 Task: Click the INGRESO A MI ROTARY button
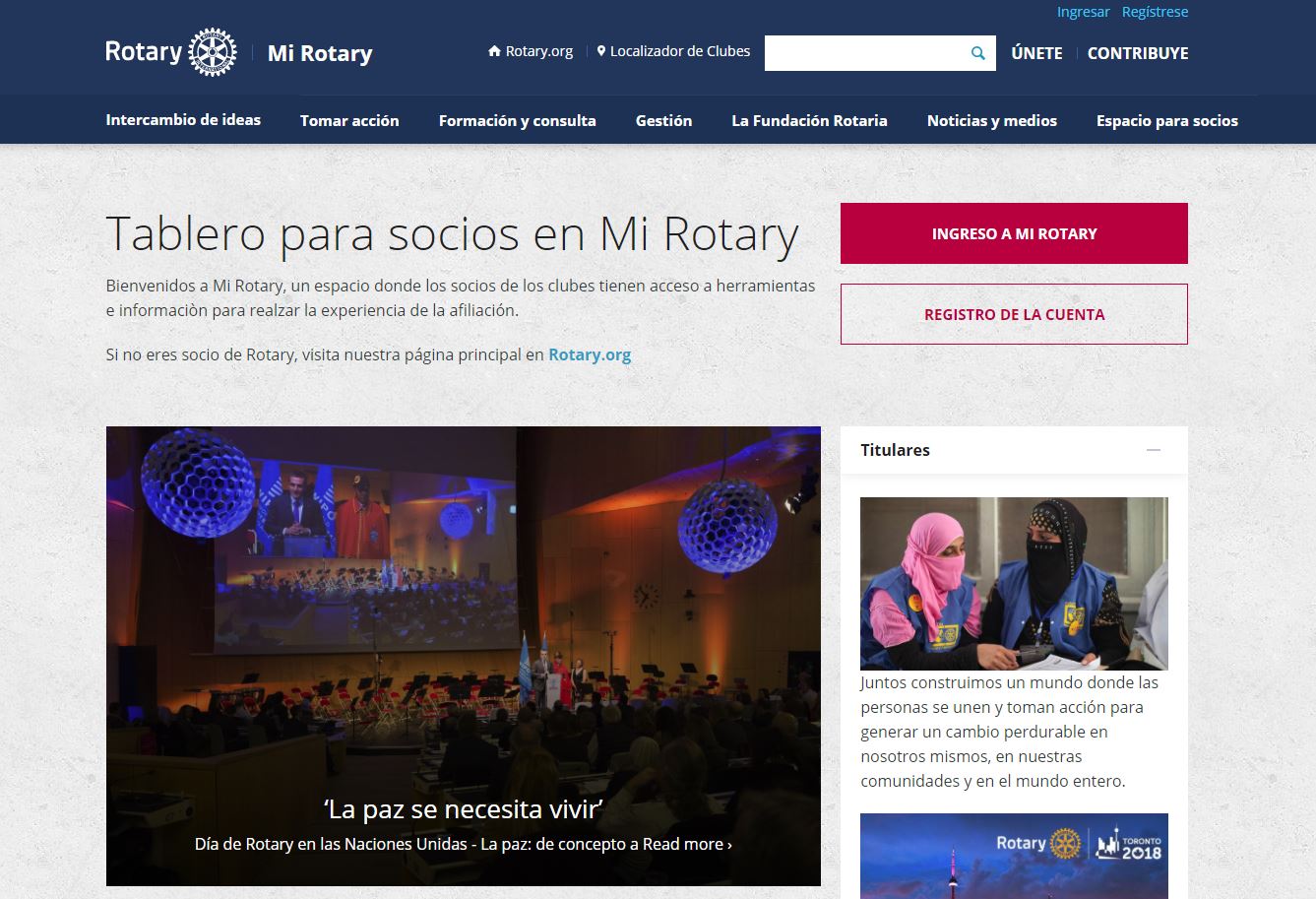pyautogui.click(x=1014, y=233)
